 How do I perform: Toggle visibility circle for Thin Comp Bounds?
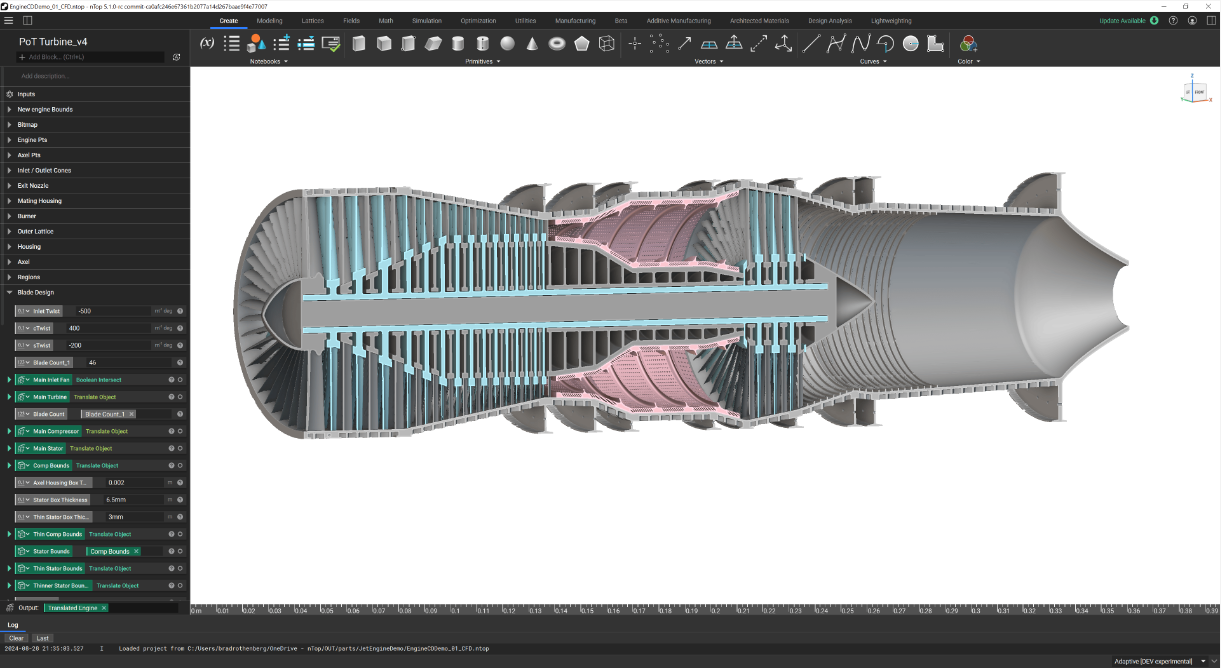[180, 534]
